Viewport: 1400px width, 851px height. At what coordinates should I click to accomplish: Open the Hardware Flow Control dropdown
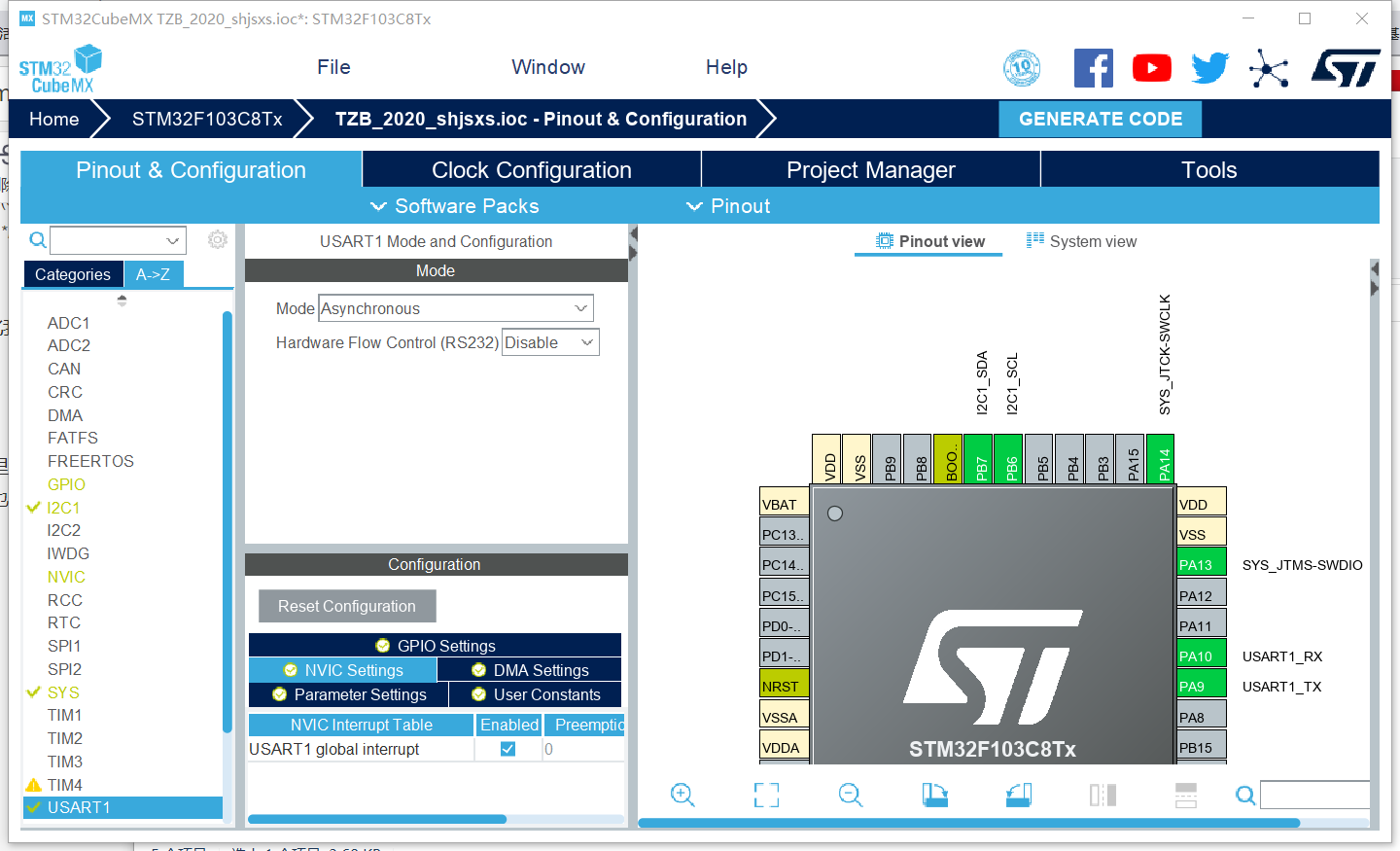(x=550, y=341)
